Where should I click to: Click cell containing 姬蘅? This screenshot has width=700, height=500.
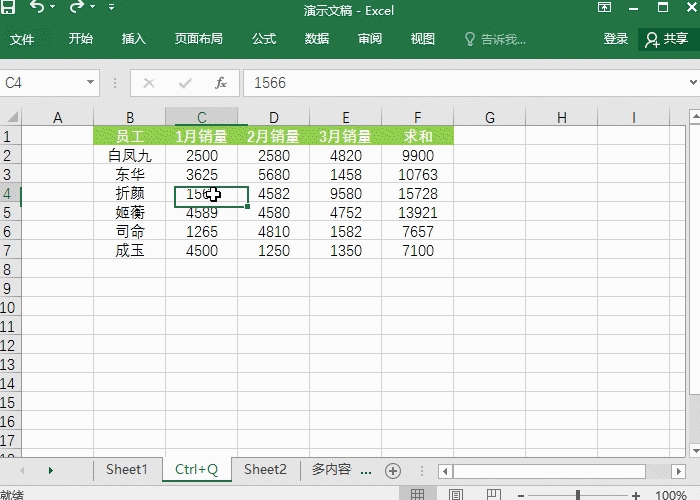129,212
